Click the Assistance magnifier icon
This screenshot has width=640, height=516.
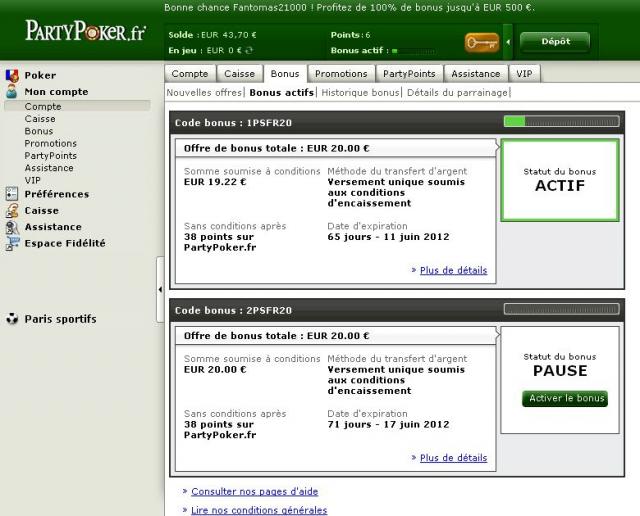tap(12, 227)
